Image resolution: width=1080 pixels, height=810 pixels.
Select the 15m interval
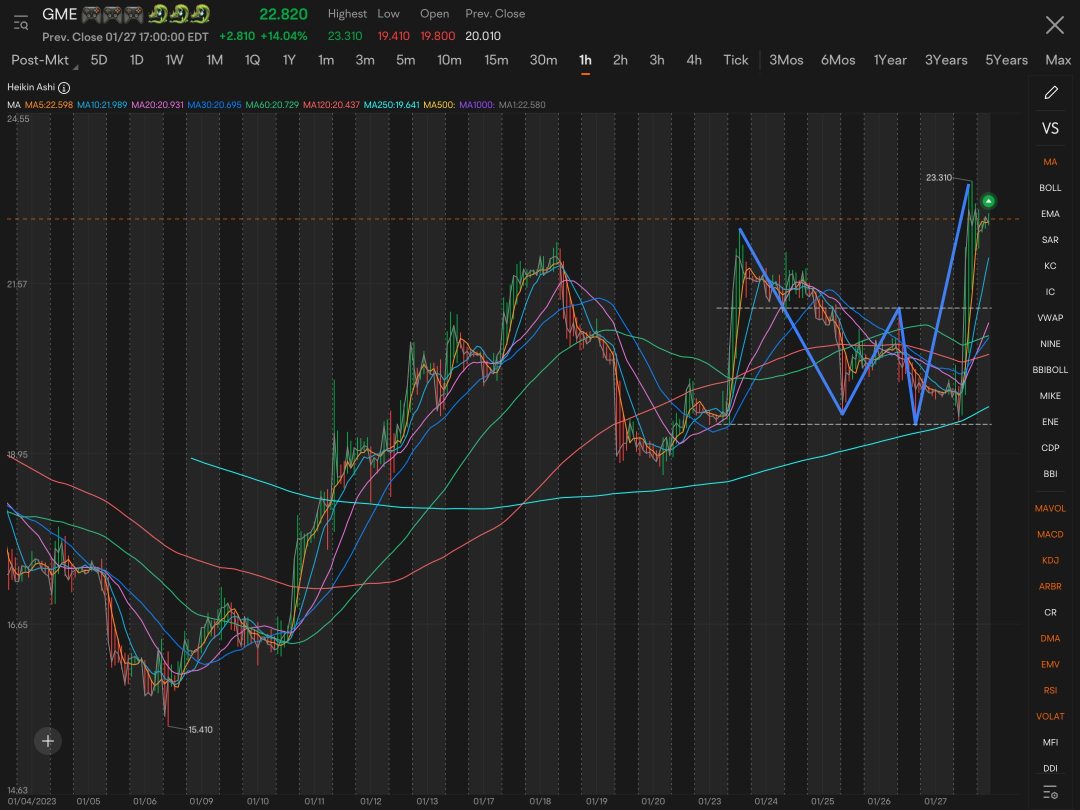(496, 60)
